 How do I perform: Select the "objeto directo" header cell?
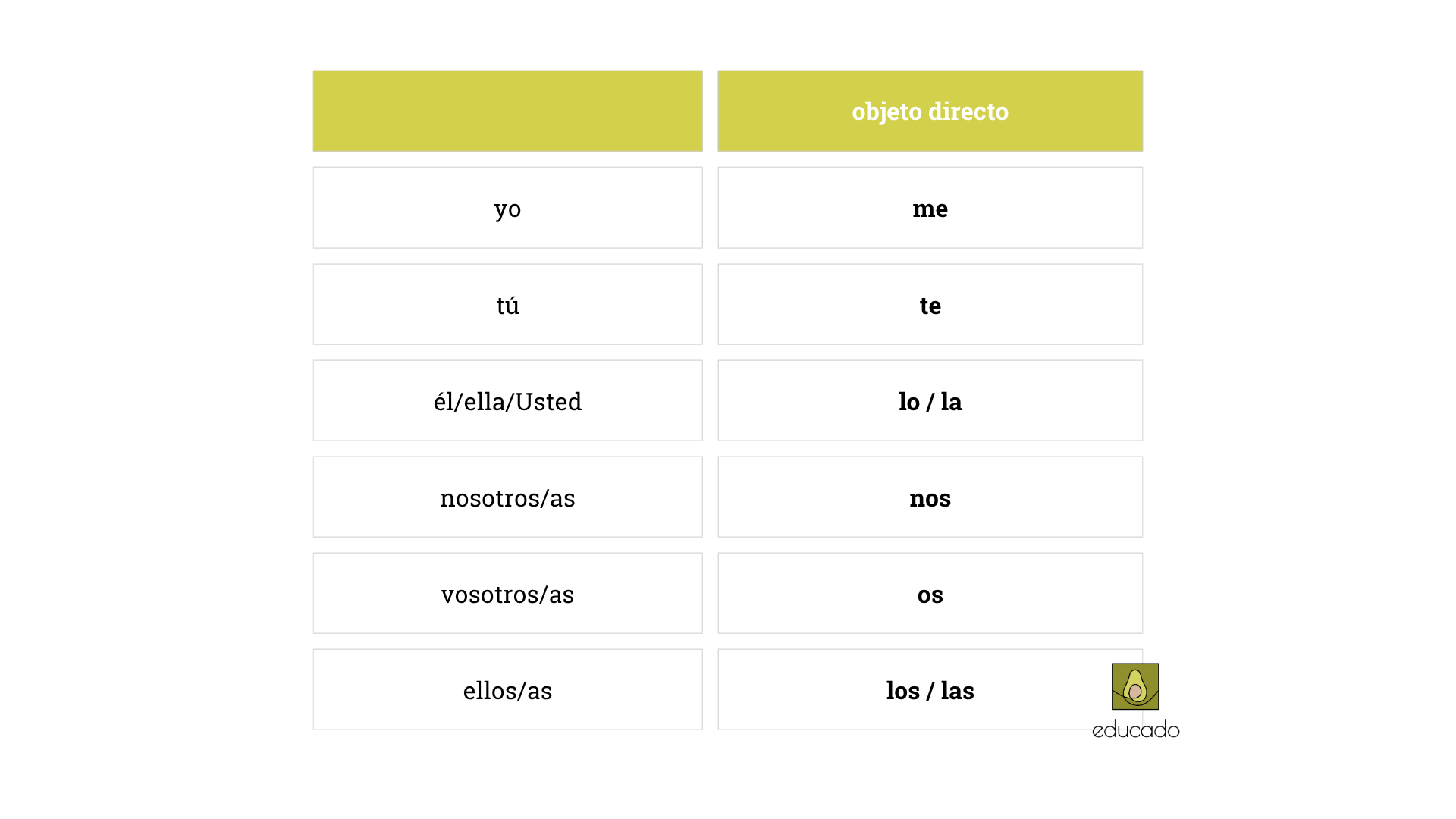(x=930, y=111)
